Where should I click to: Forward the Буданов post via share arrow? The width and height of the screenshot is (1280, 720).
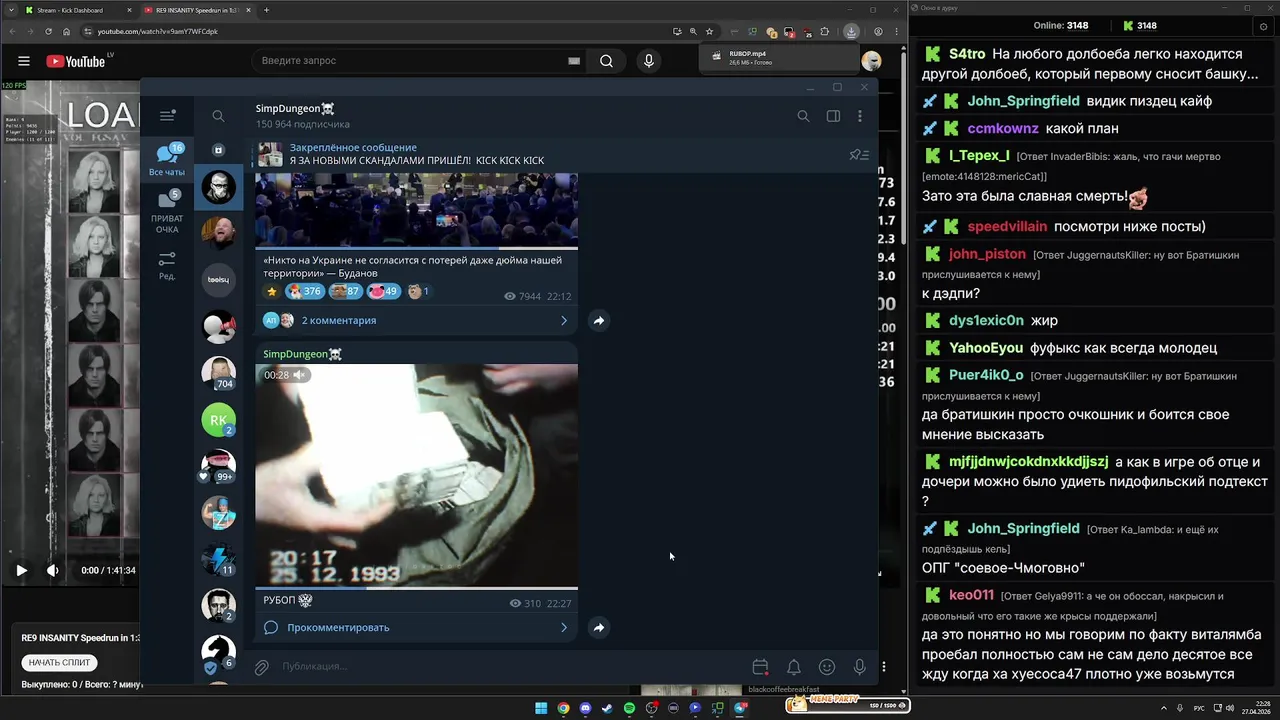[x=598, y=321]
